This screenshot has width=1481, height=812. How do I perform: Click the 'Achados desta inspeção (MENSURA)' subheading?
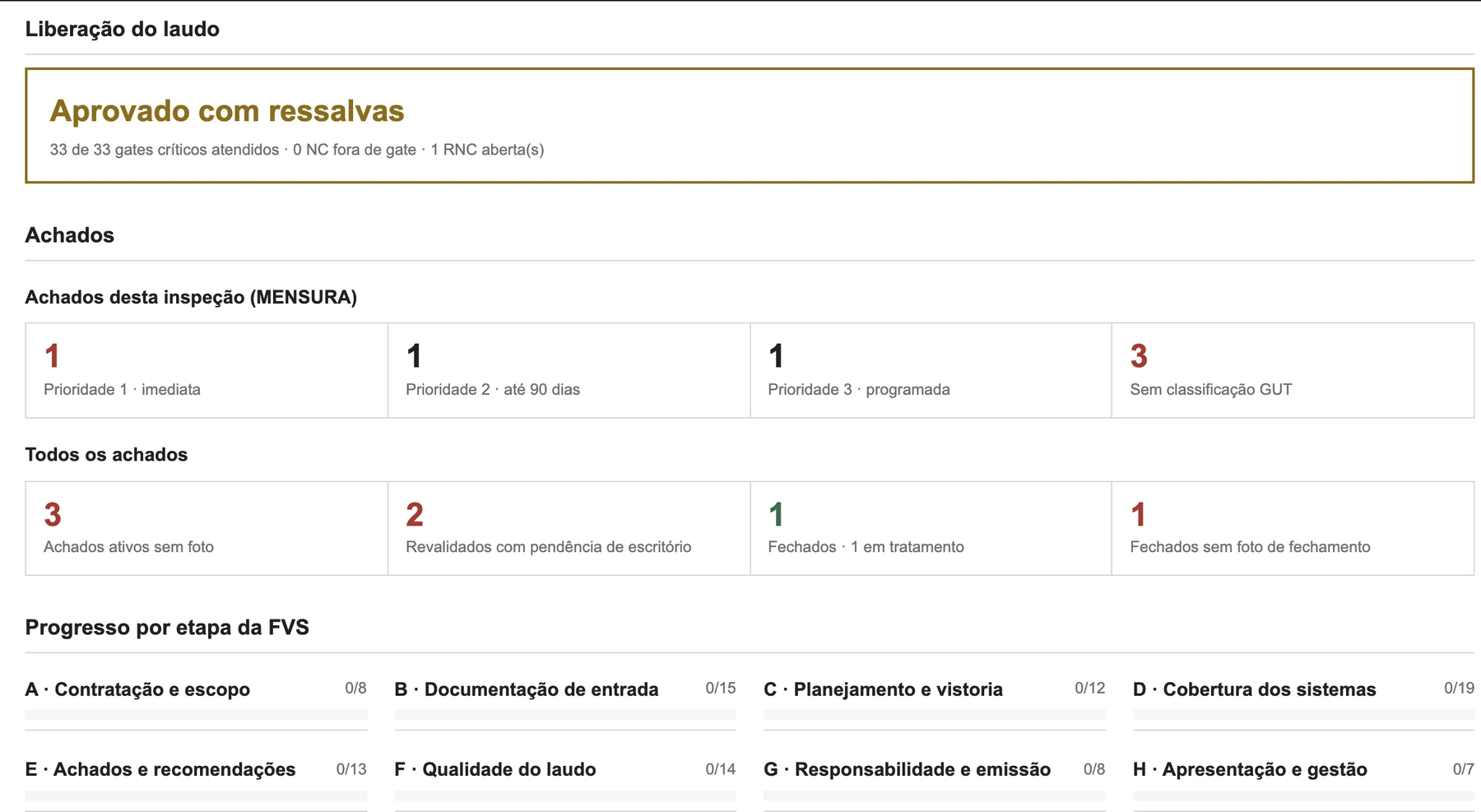(x=191, y=297)
